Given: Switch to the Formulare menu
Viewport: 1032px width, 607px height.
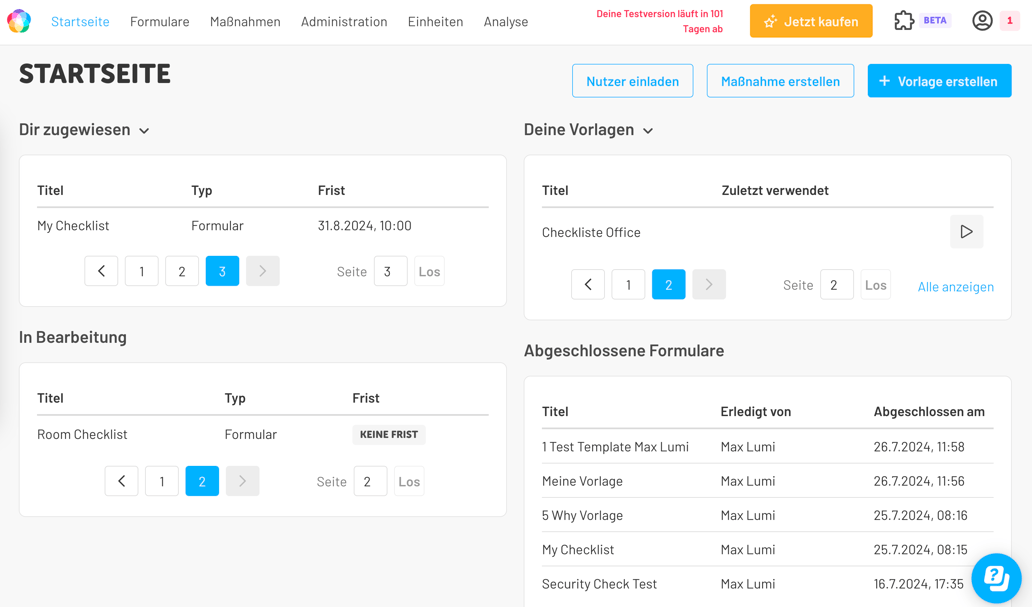Looking at the screenshot, I should (159, 20).
